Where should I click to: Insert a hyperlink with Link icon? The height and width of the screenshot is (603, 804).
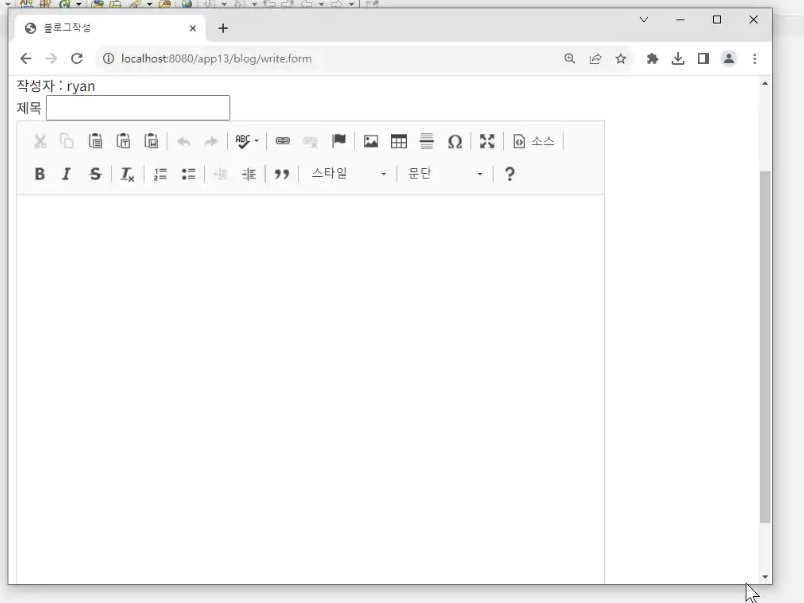[283, 141]
